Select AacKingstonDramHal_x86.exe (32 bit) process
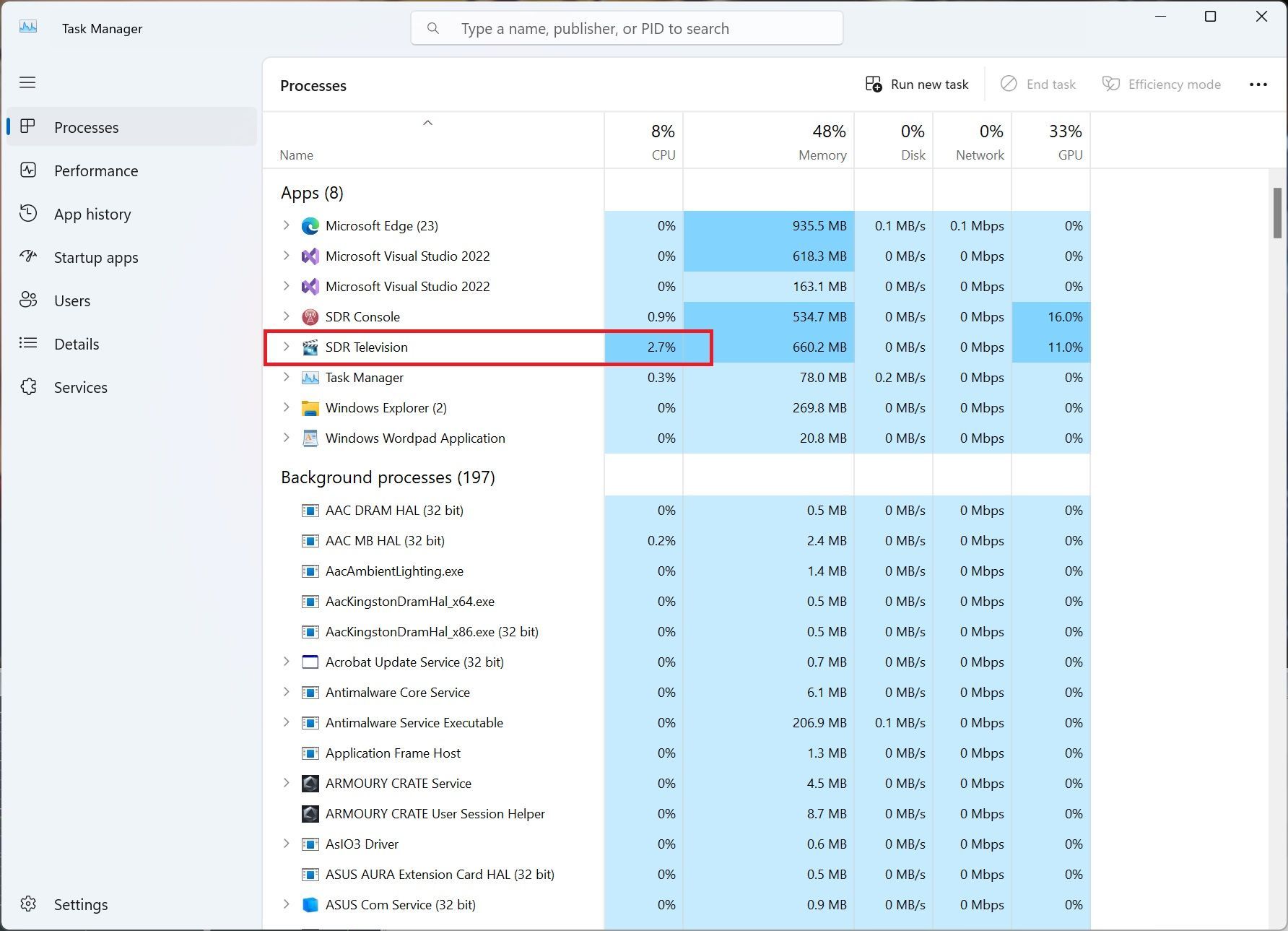The height and width of the screenshot is (931, 1288). coord(677,632)
